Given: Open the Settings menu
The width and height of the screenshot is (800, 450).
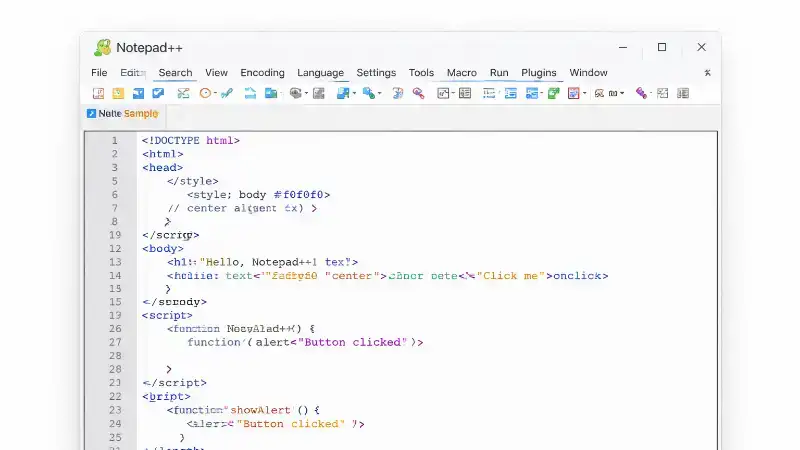Looking at the screenshot, I should (376, 73).
